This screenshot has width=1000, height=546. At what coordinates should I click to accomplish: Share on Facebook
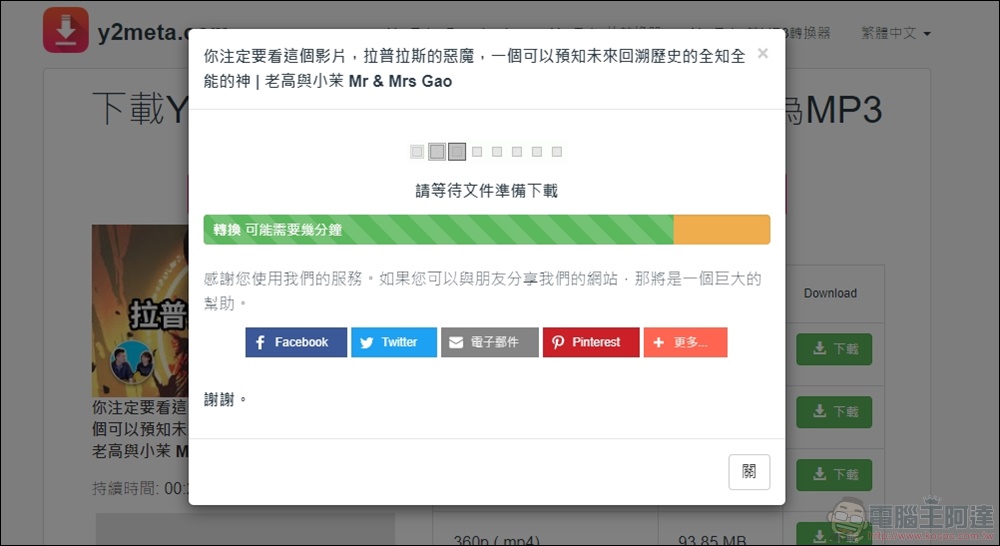[296, 342]
